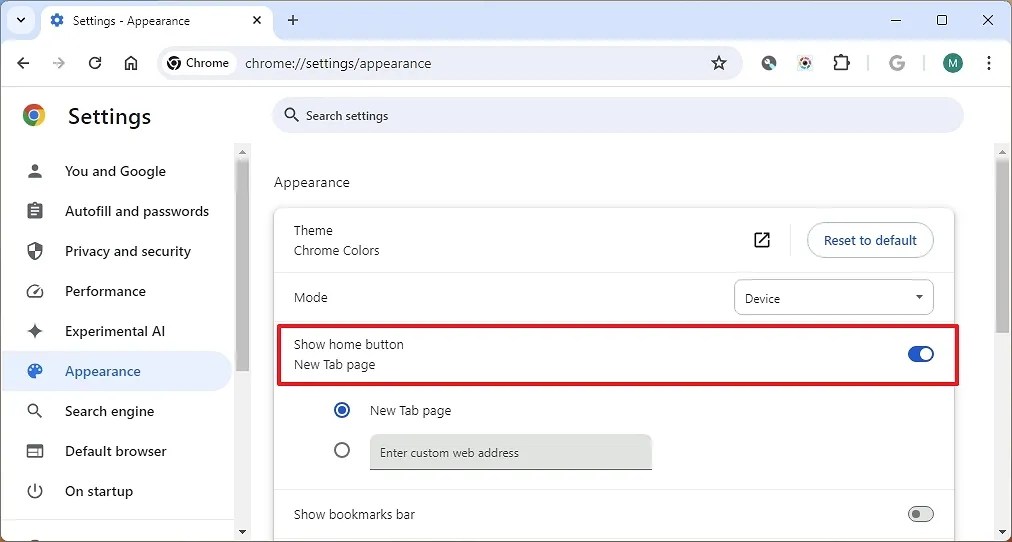
Task: Open Default browser settings
Action: [x=117, y=452]
